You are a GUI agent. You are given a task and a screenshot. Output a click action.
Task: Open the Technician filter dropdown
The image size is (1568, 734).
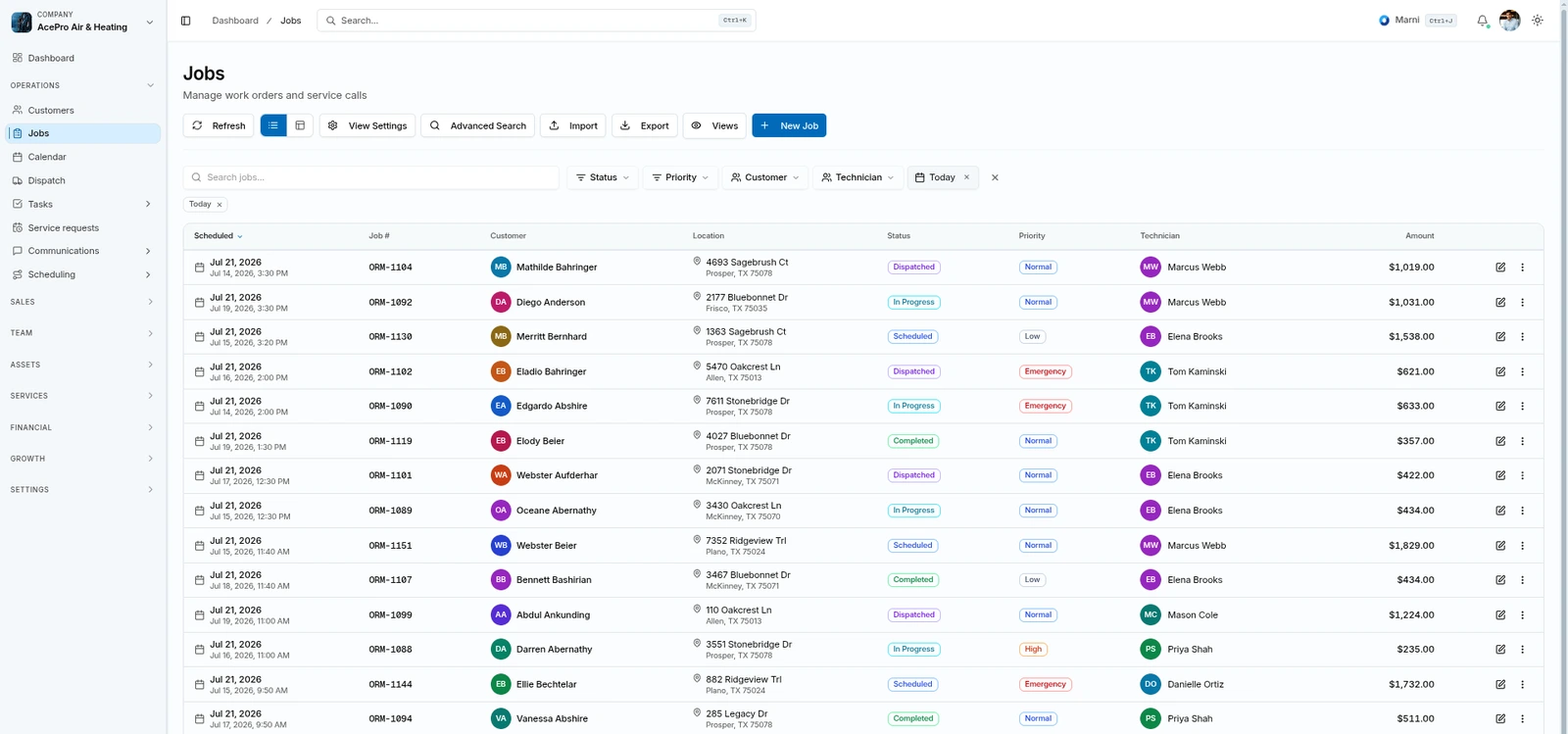[x=857, y=177]
